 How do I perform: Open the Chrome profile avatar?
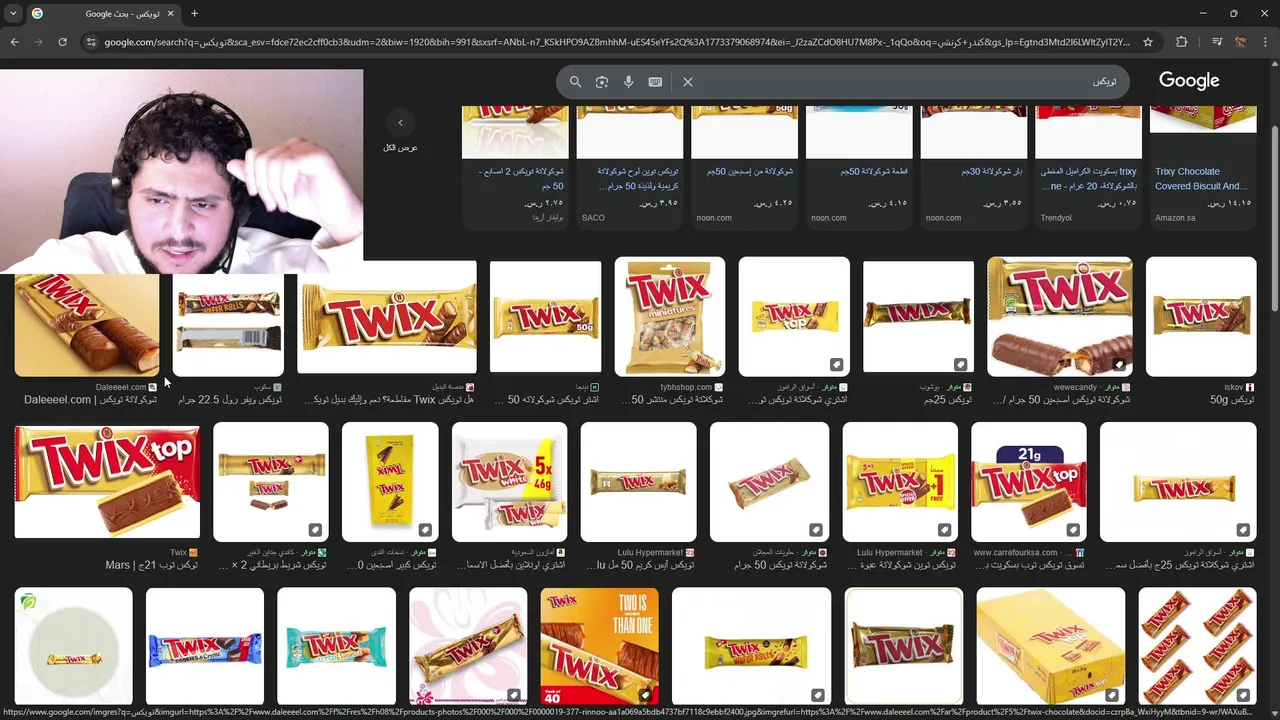pyautogui.click(x=1241, y=42)
